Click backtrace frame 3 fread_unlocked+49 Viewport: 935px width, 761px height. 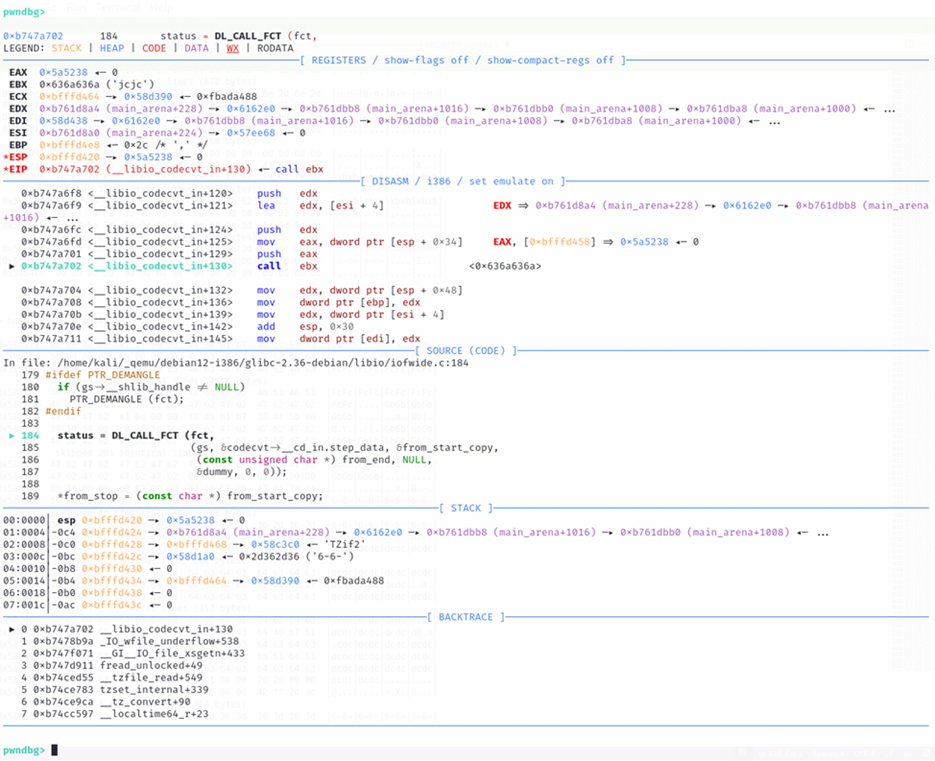tap(112, 666)
